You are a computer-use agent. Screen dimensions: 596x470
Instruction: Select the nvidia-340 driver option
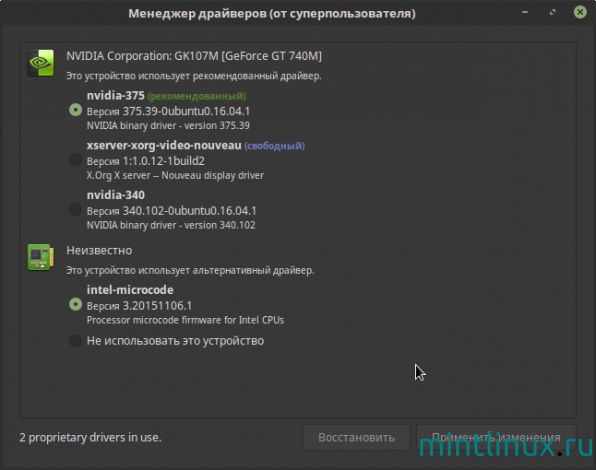coord(75,209)
